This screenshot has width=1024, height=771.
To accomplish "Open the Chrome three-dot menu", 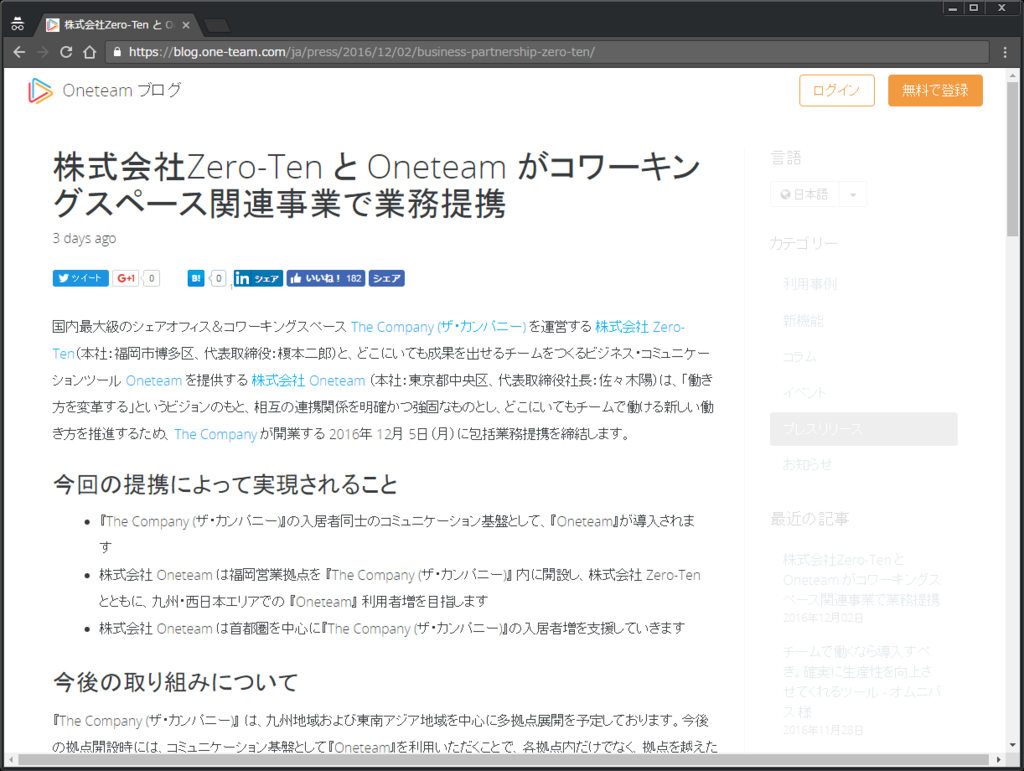I will click(1005, 52).
